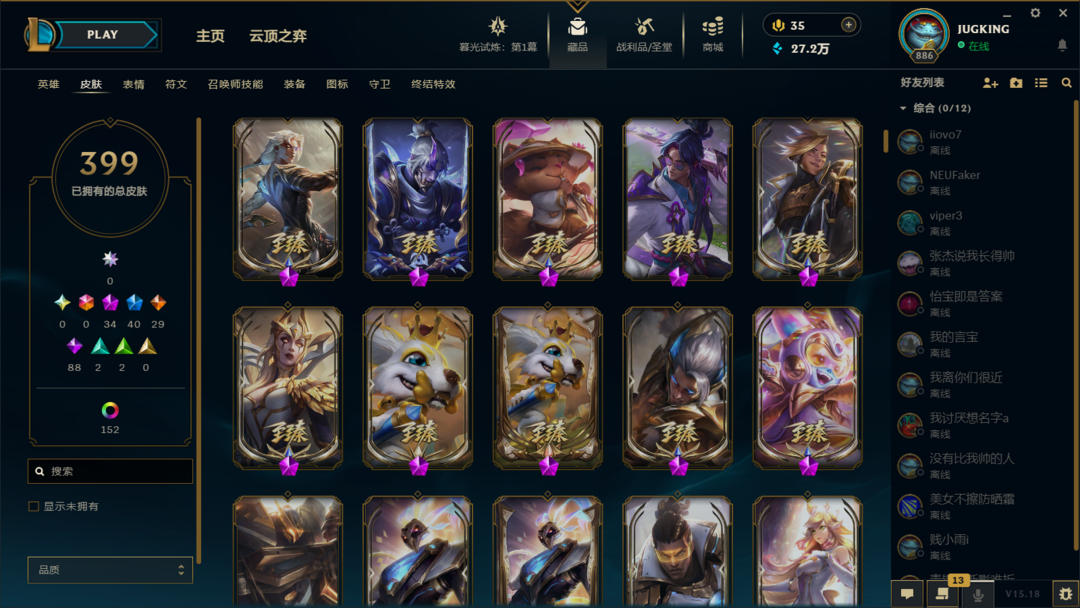Screen dimensions: 1080x608
Task: Click the new friend folder icon
Action: point(1016,83)
